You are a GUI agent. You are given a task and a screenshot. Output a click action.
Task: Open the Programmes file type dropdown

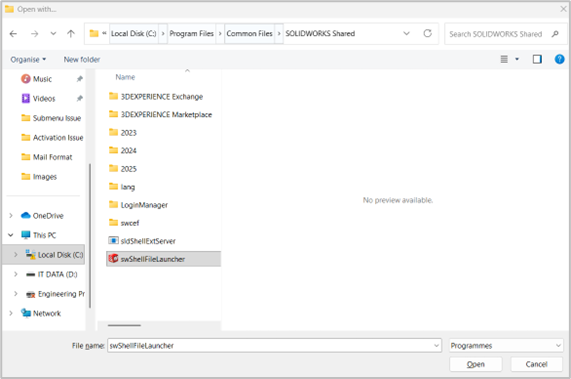coord(506,346)
